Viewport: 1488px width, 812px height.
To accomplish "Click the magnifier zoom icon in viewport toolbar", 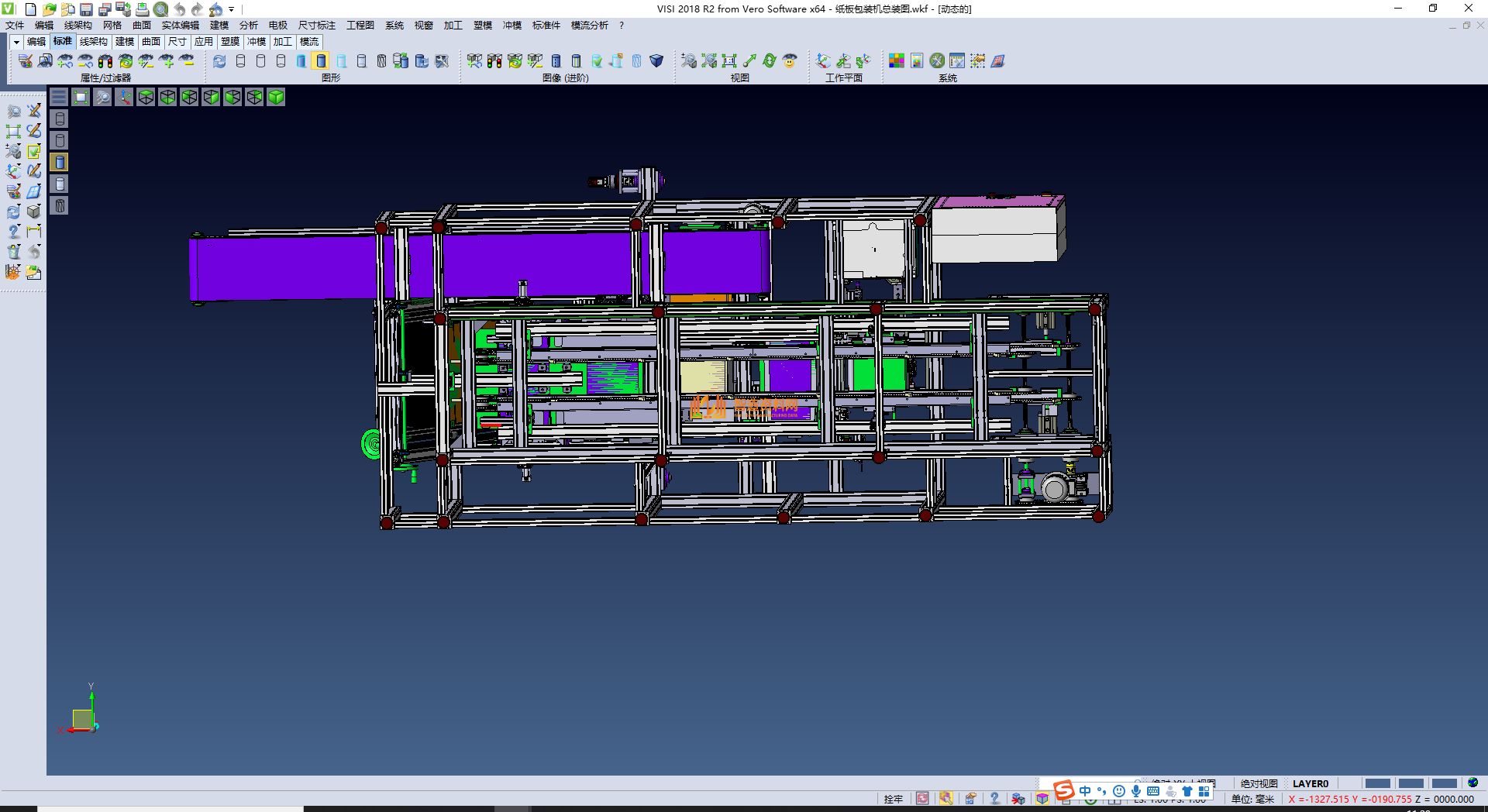I will (102, 97).
